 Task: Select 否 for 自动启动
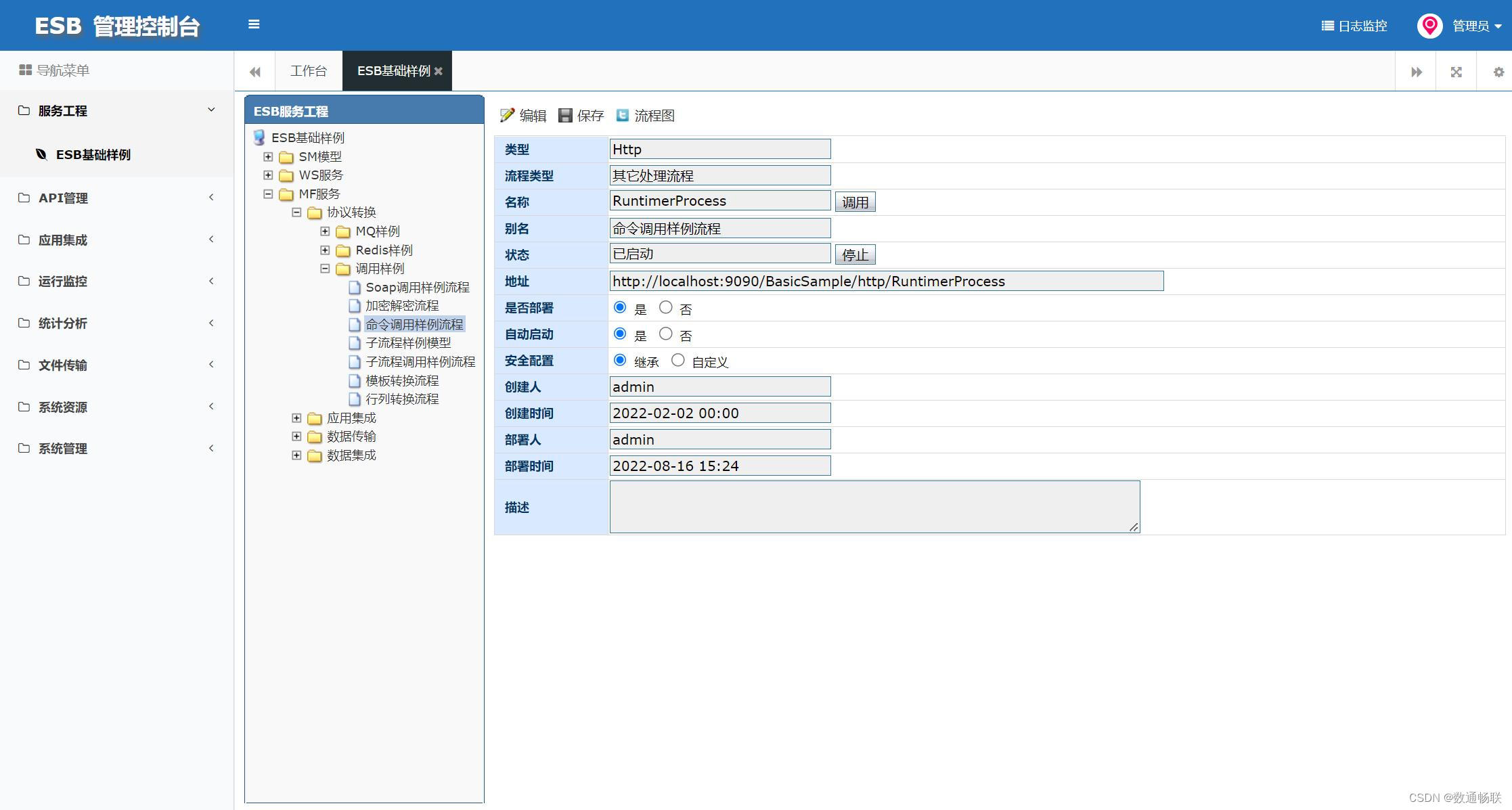[x=666, y=334]
